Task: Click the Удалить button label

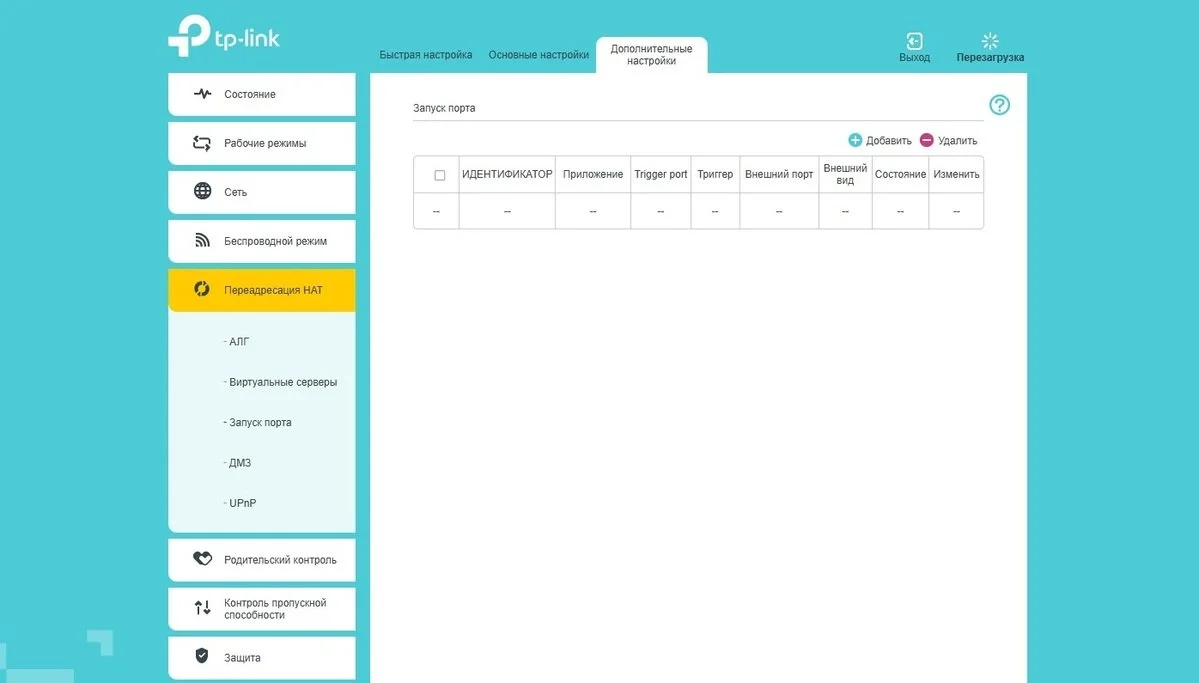Action: point(957,141)
